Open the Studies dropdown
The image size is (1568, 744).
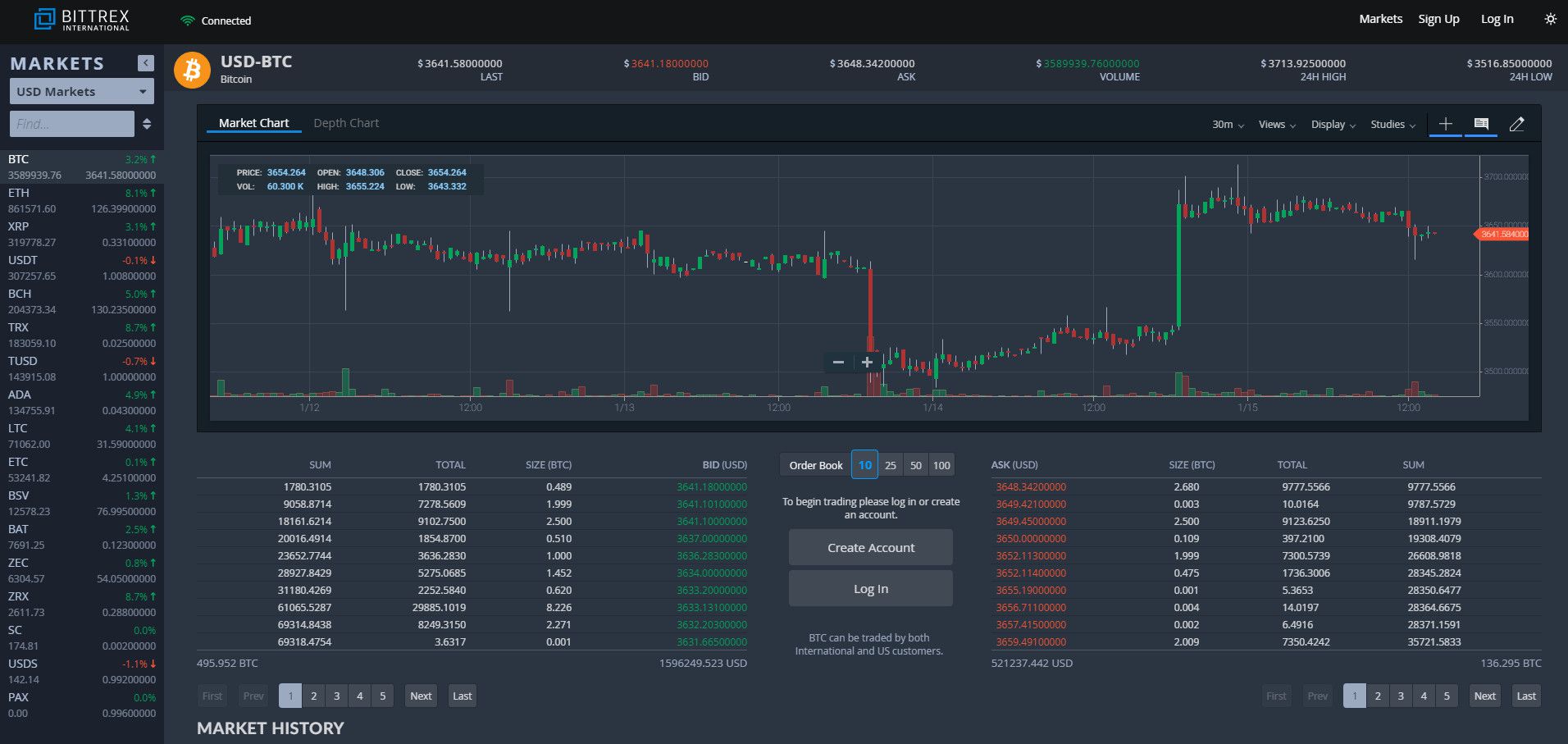pyautogui.click(x=1393, y=125)
